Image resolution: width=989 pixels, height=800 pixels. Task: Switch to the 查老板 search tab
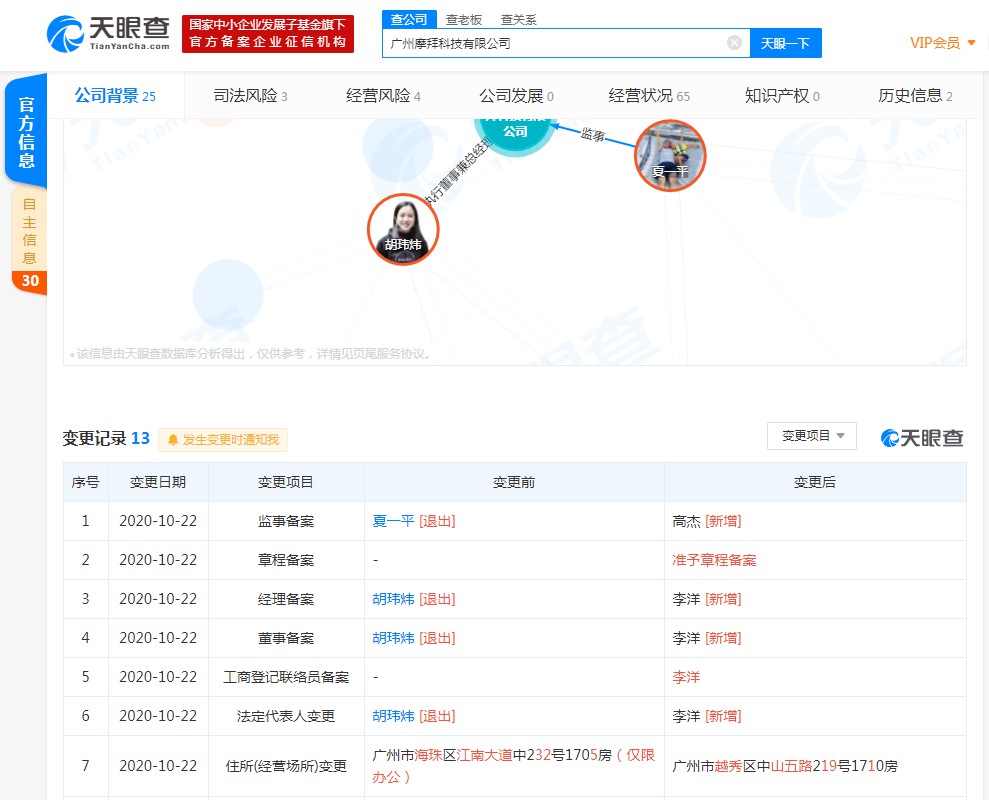[464, 20]
